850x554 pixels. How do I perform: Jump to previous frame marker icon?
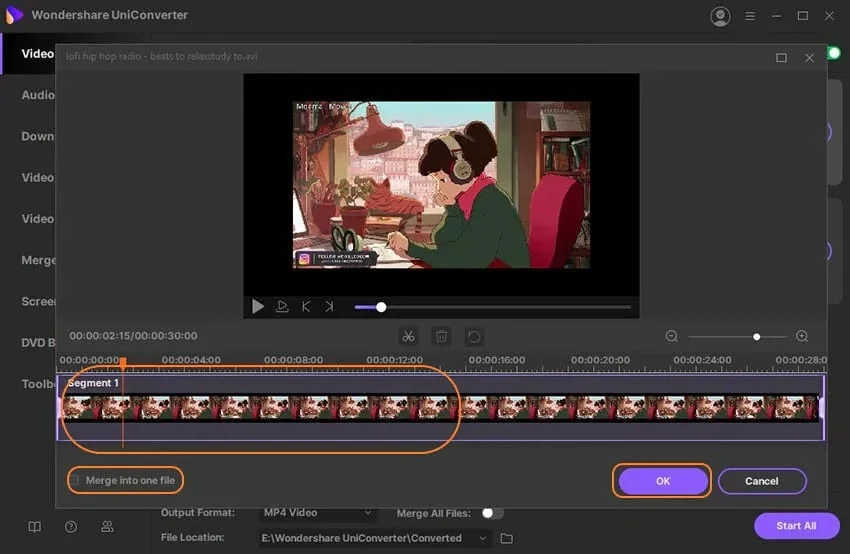pos(306,307)
